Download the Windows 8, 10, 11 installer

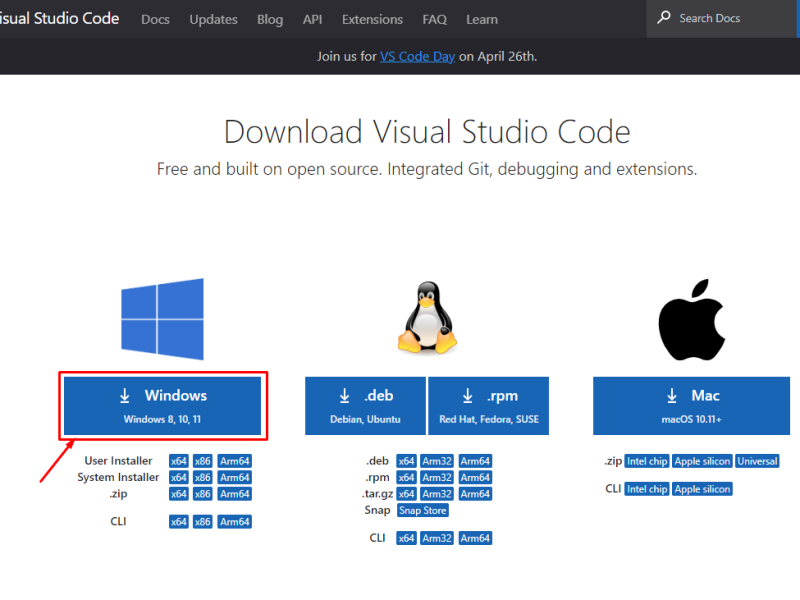pyautogui.click(x=162, y=406)
